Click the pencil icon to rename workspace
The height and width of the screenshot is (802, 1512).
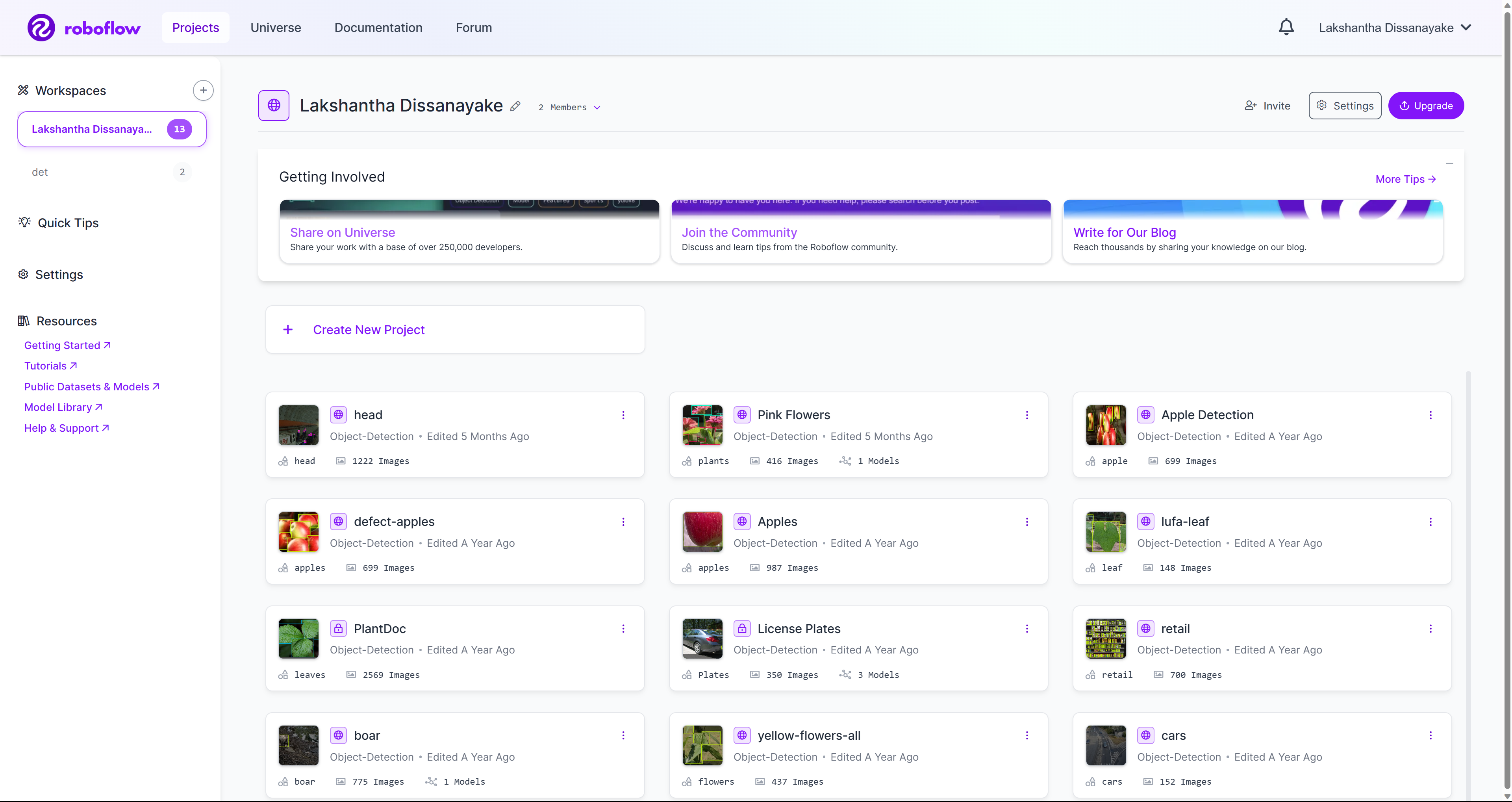515,106
